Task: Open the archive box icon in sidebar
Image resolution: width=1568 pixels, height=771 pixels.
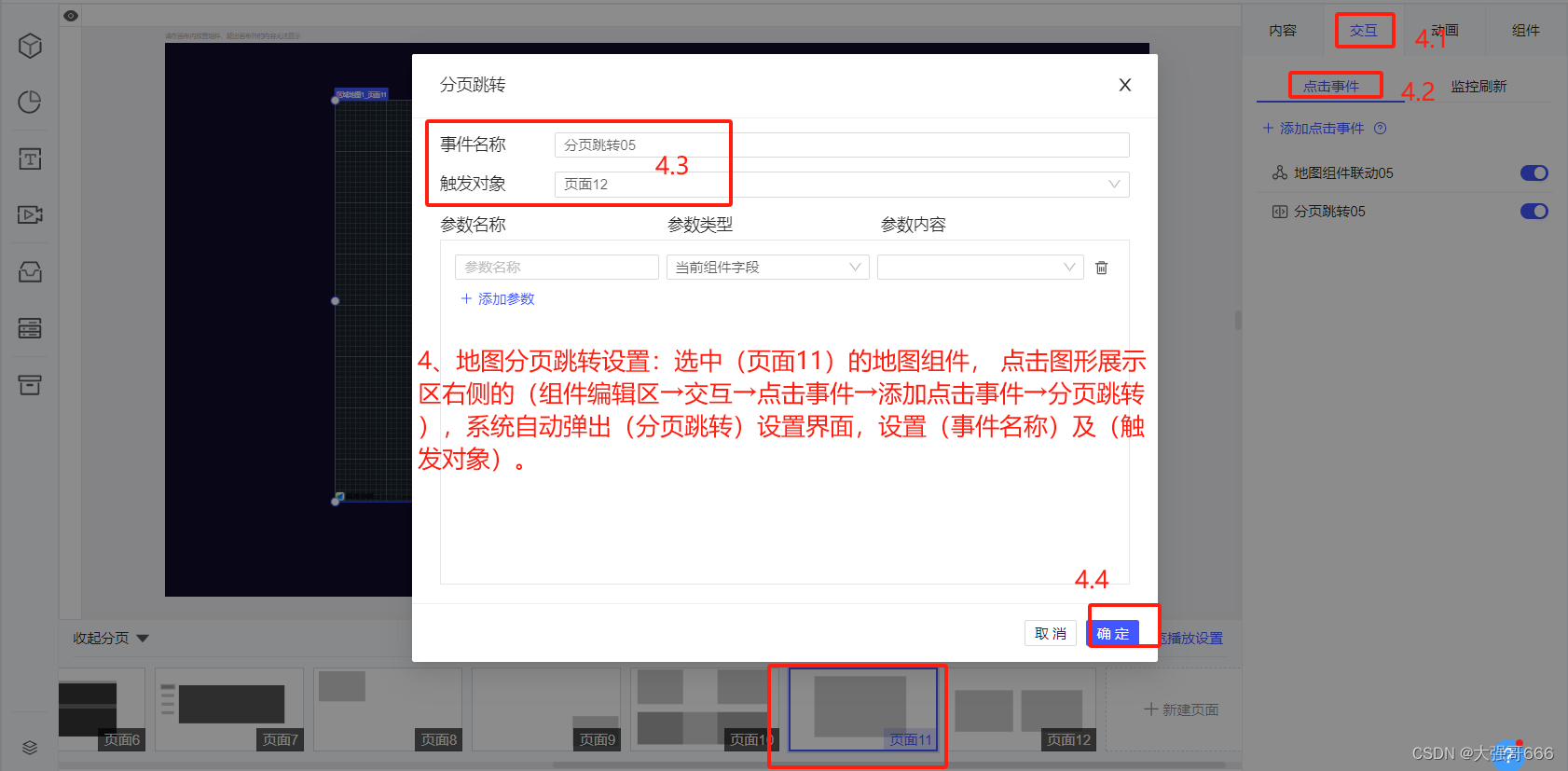Action: tap(30, 384)
